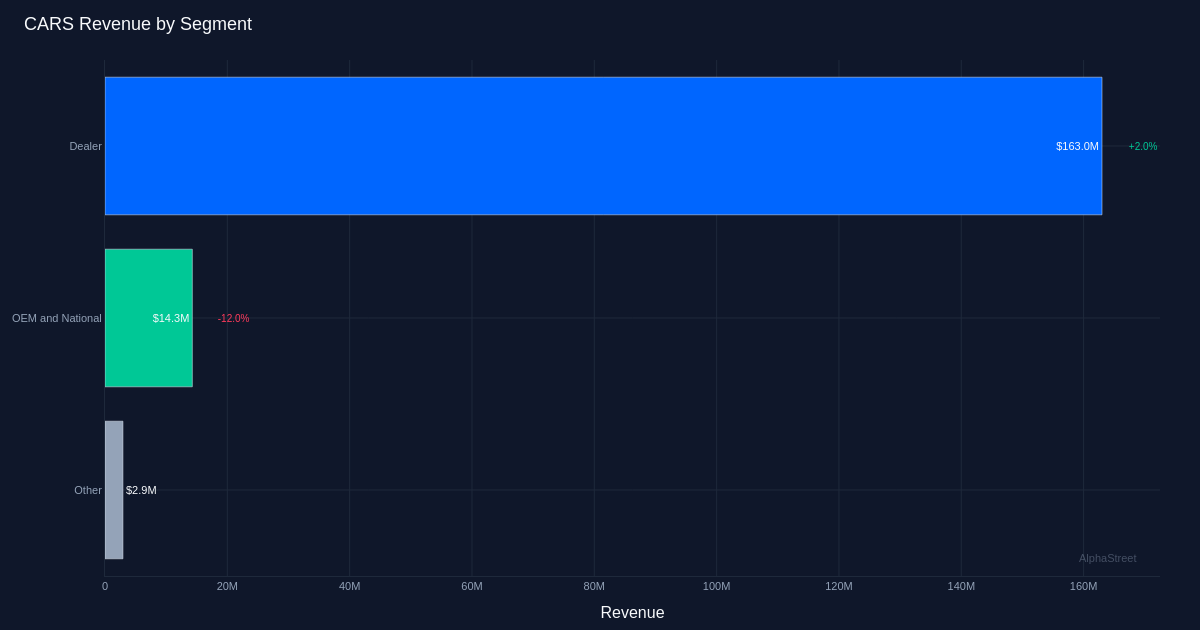Click the '140M' x-axis tick label
Viewport: 1200px width, 630px height.
coord(961,586)
